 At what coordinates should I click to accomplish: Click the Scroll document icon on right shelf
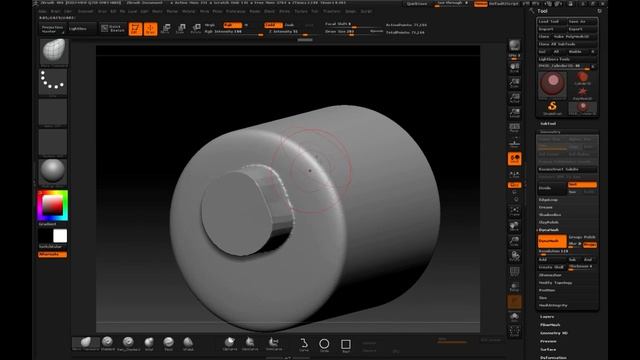pyautogui.click(x=515, y=68)
